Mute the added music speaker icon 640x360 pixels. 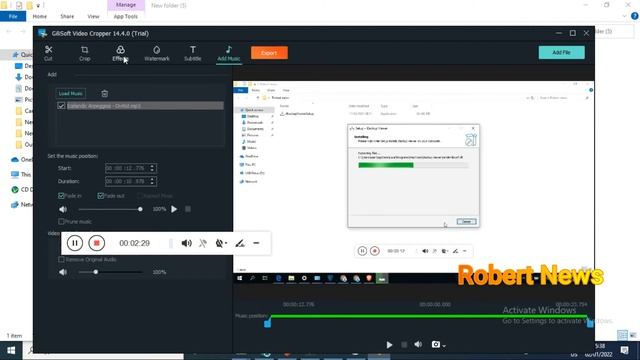(x=63, y=209)
